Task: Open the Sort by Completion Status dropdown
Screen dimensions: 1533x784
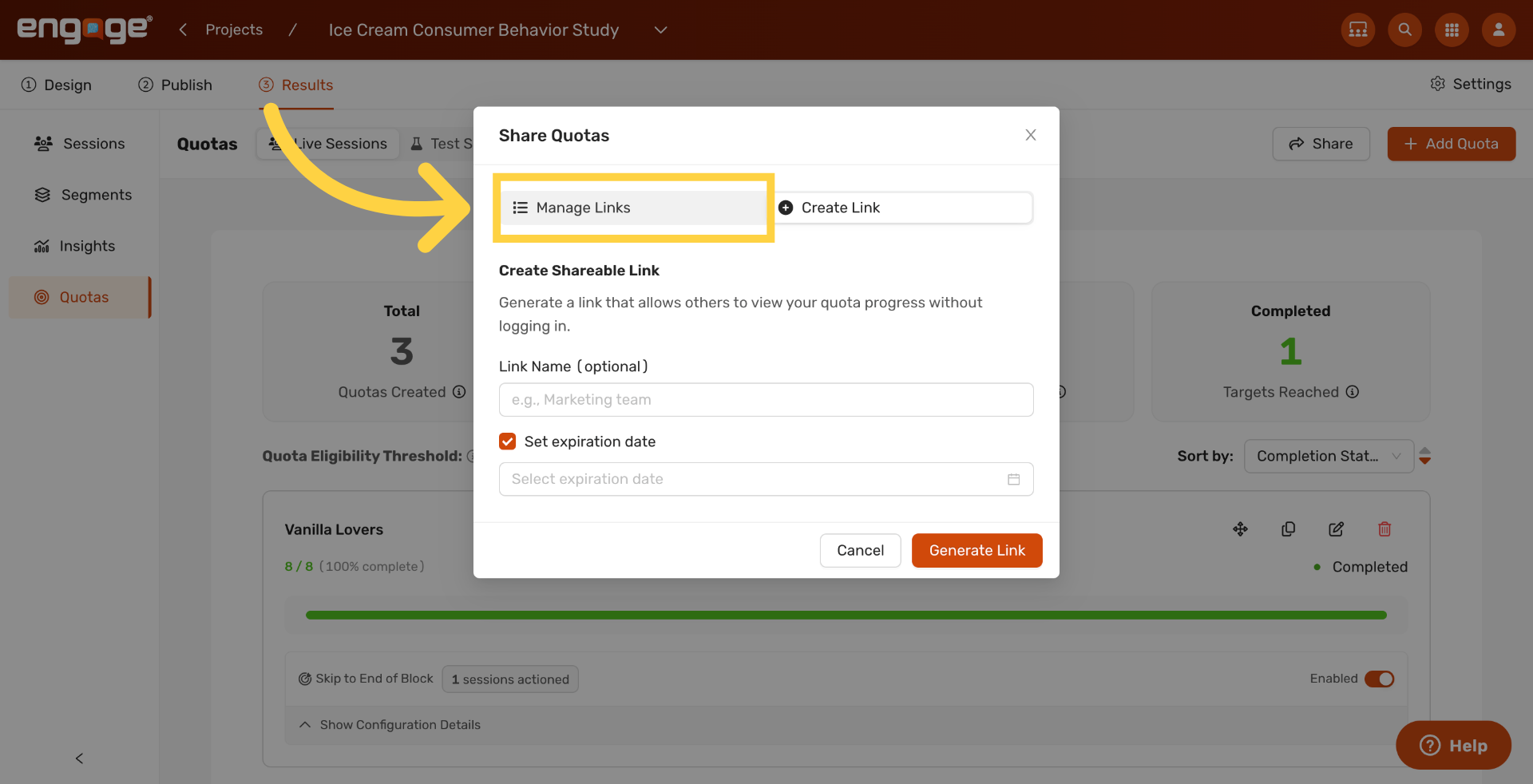Action: point(1329,456)
